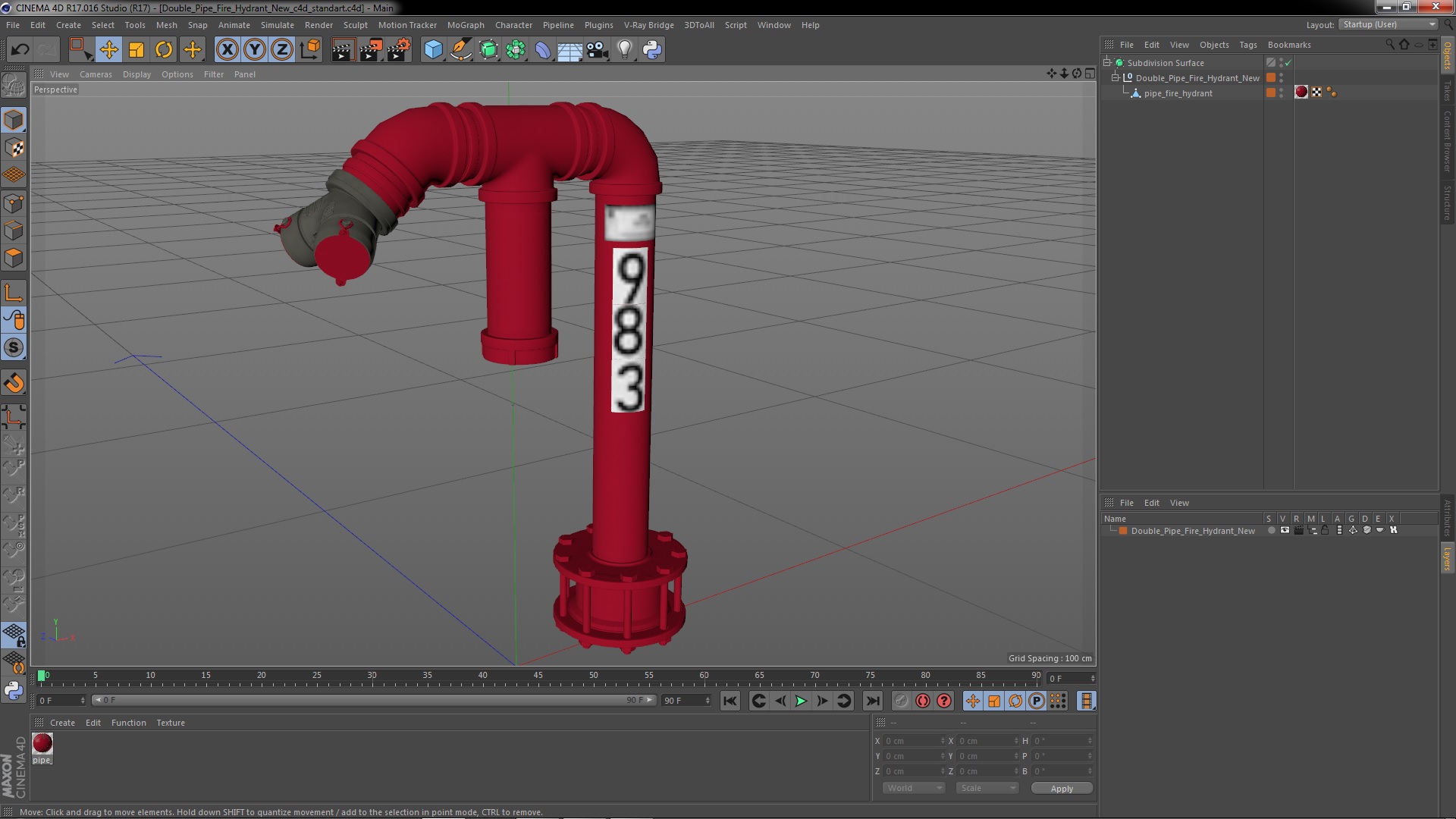Open viewport Filter menu
Screen dimensions: 1456x819
(214, 74)
